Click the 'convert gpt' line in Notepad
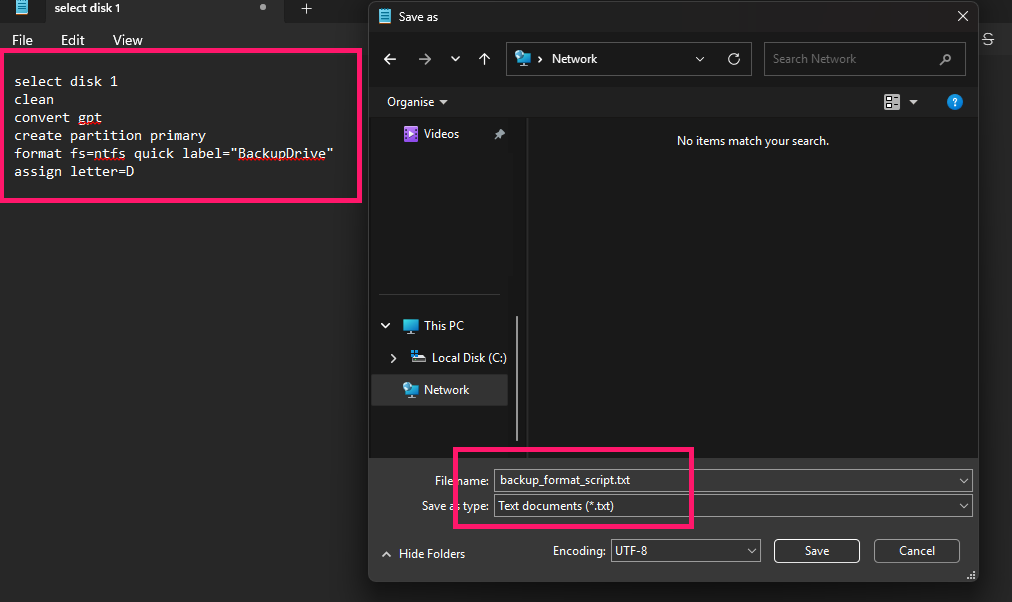Viewport: 1012px width, 602px height. click(58, 117)
